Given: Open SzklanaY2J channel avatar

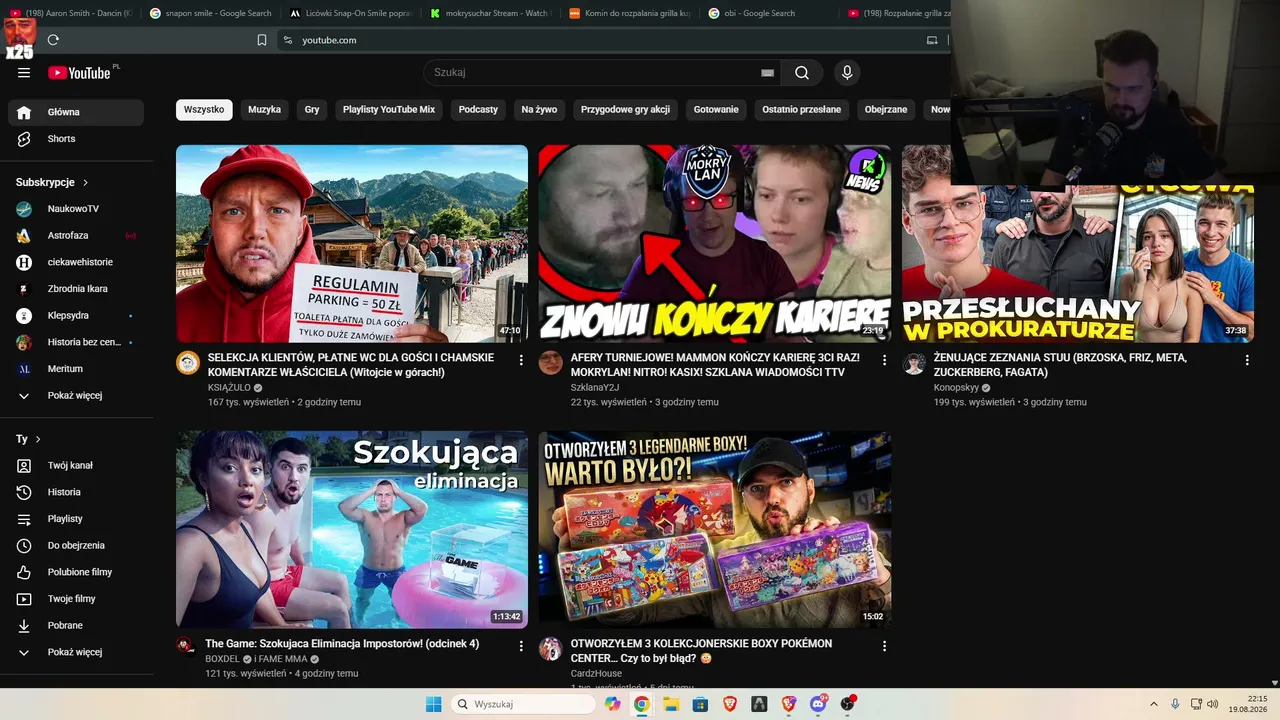Looking at the screenshot, I should point(551,362).
